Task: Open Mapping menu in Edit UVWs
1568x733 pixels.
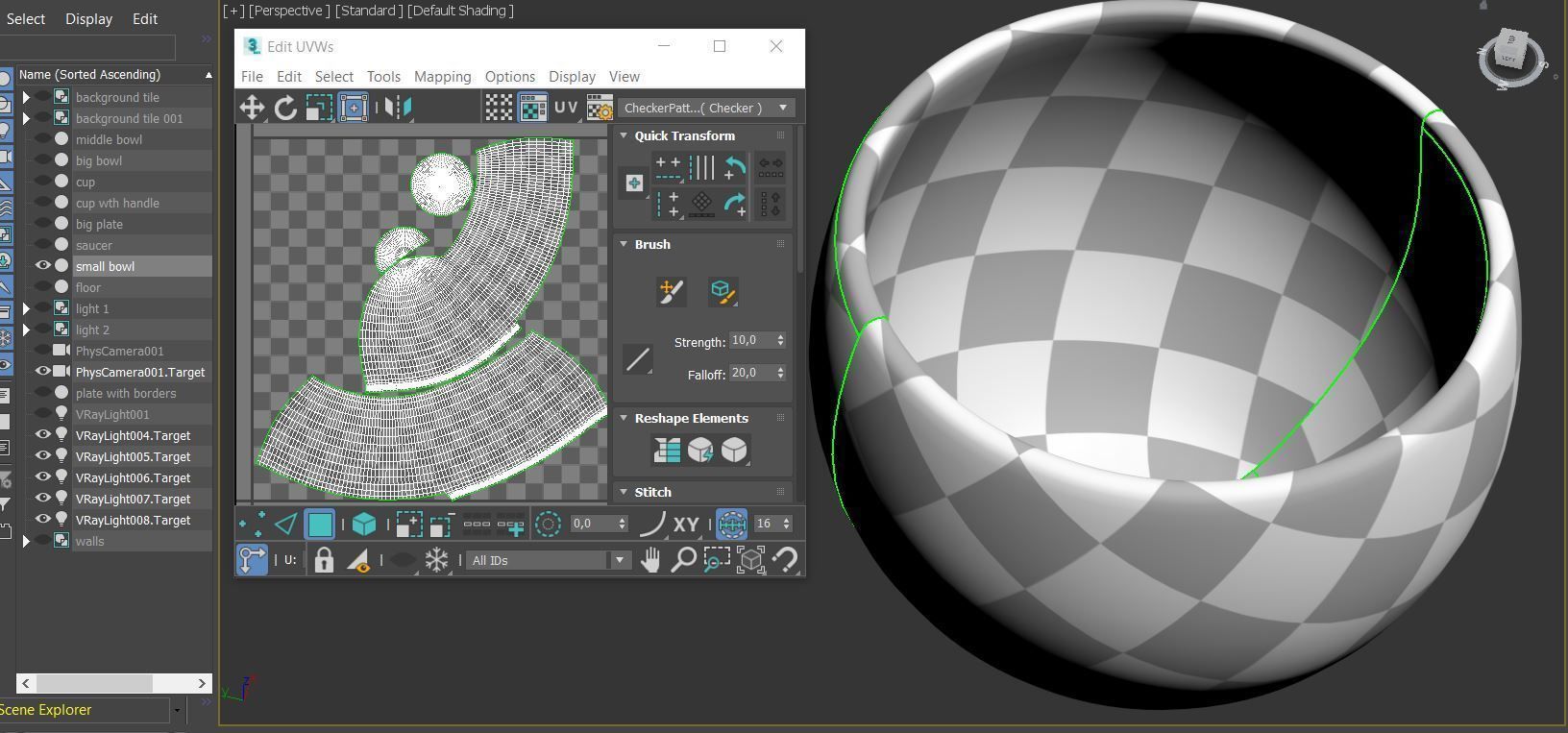Action: click(443, 77)
